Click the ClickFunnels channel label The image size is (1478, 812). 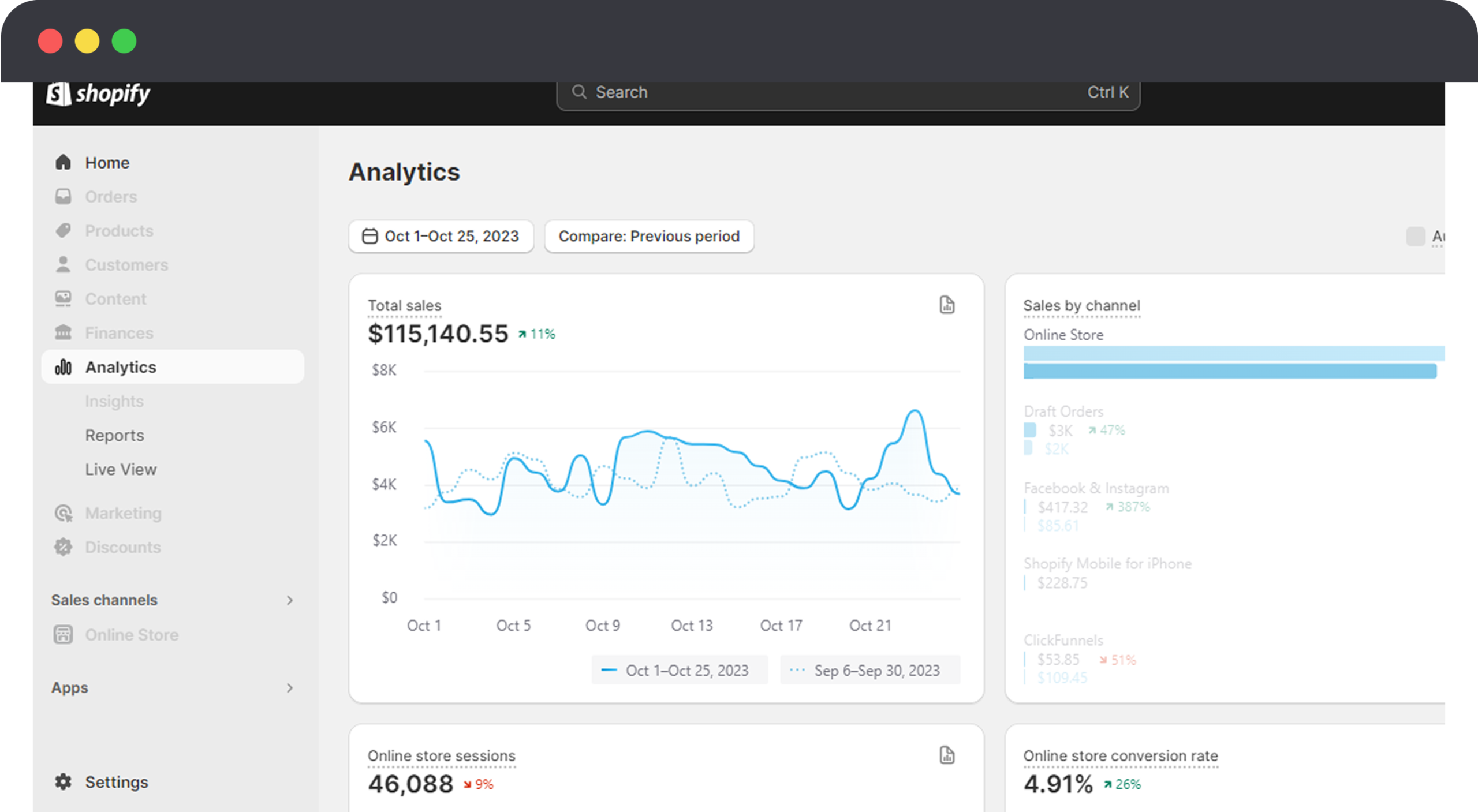point(1063,640)
